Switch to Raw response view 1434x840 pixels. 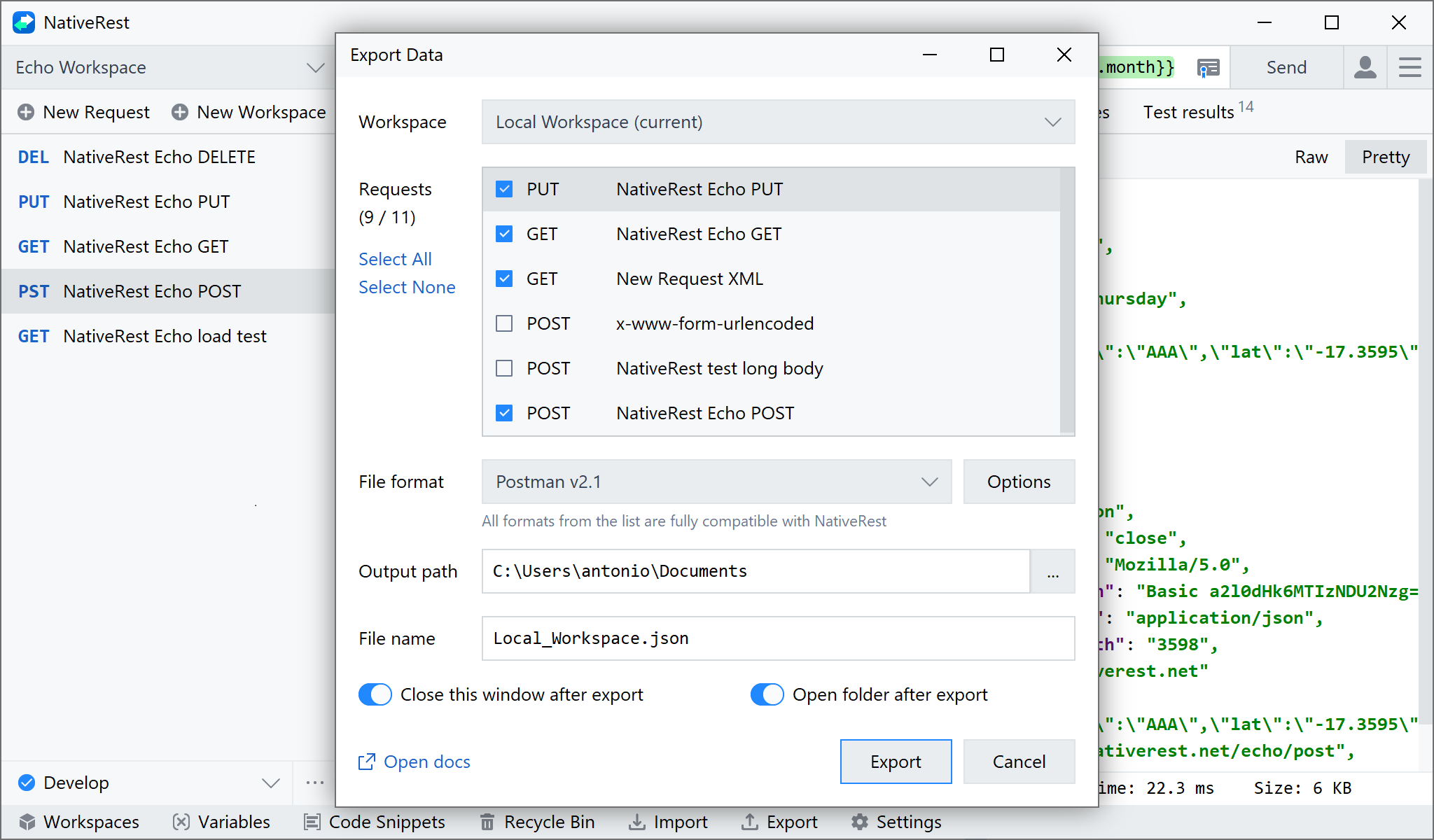tap(1311, 157)
